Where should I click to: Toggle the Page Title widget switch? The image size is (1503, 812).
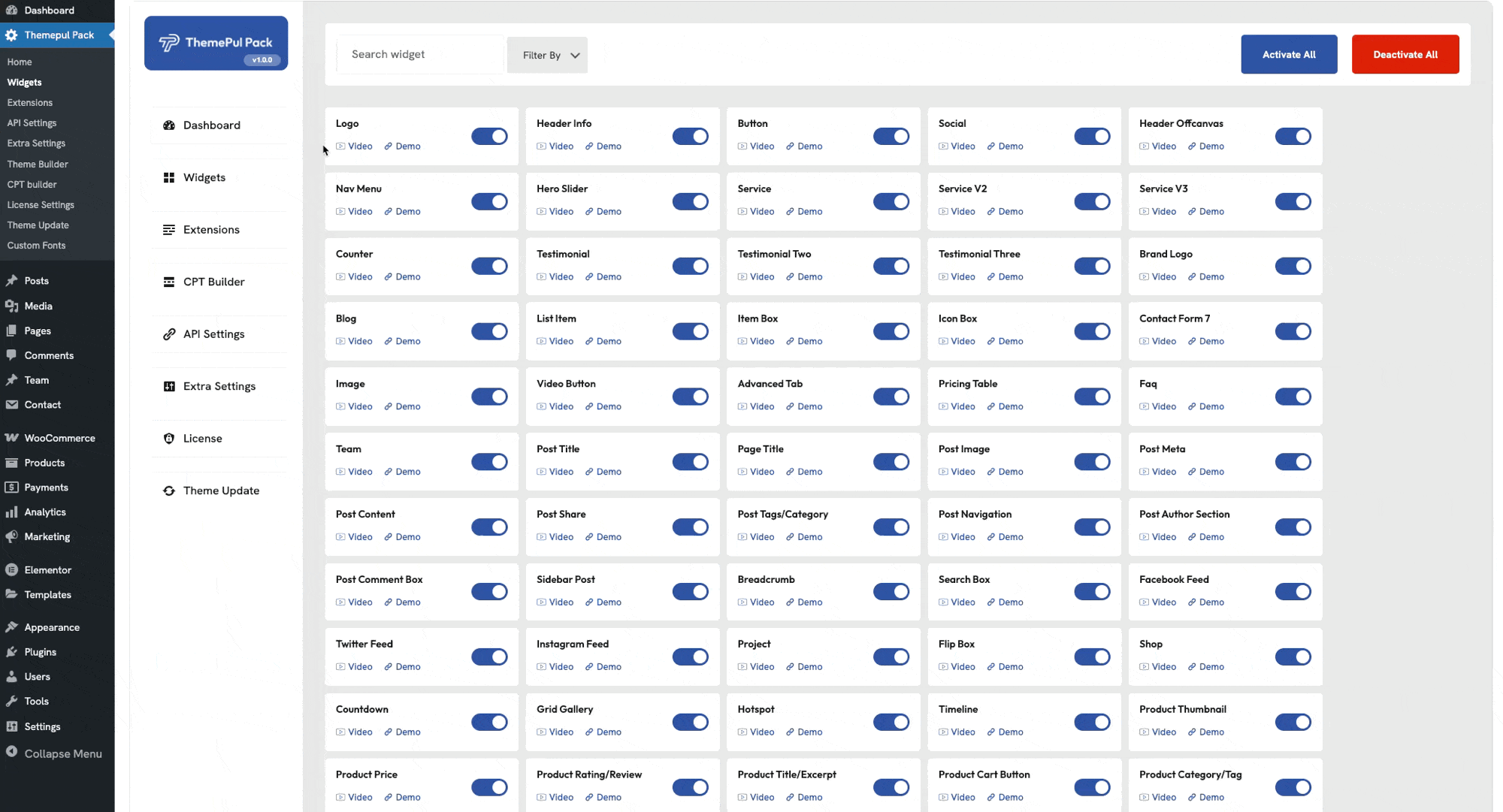point(891,462)
